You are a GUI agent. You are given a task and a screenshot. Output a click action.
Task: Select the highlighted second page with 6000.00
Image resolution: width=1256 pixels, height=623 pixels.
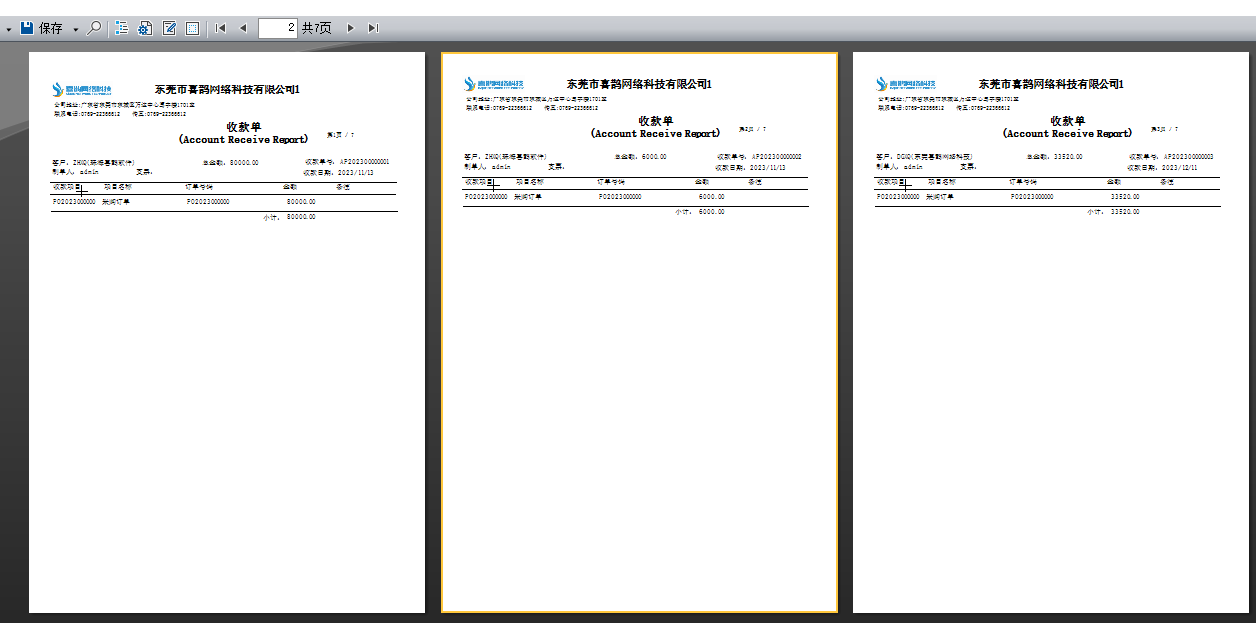[639, 332]
